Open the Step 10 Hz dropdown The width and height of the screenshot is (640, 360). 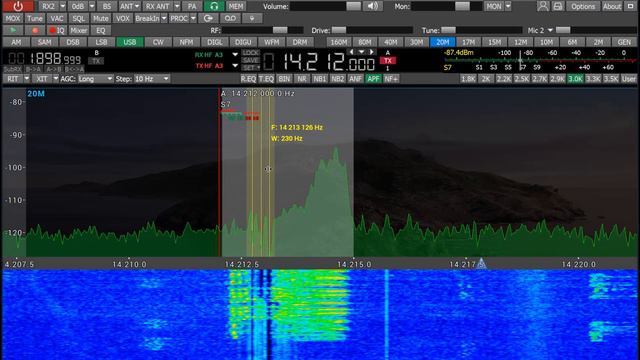[x=151, y=79]
